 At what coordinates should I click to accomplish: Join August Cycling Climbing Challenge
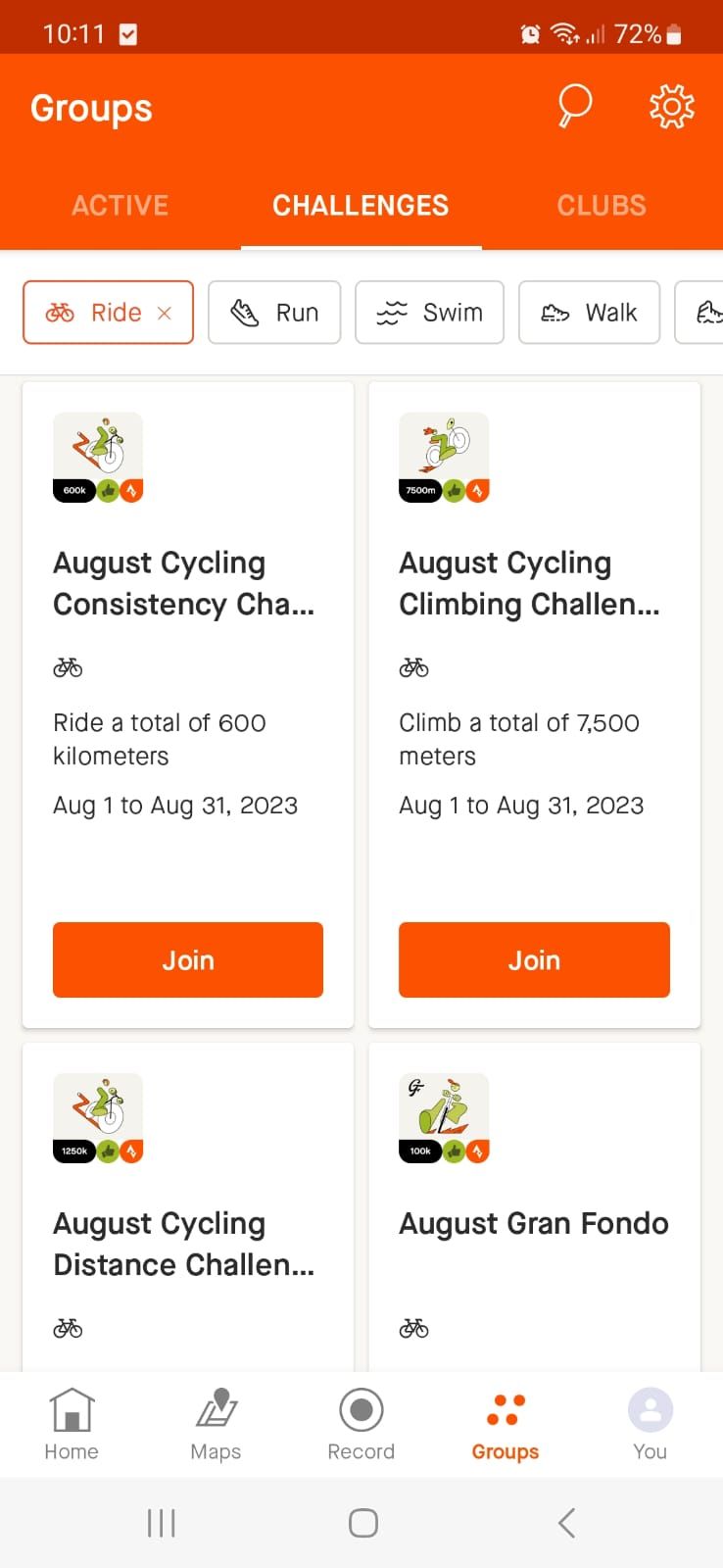(x=534, y=959)
